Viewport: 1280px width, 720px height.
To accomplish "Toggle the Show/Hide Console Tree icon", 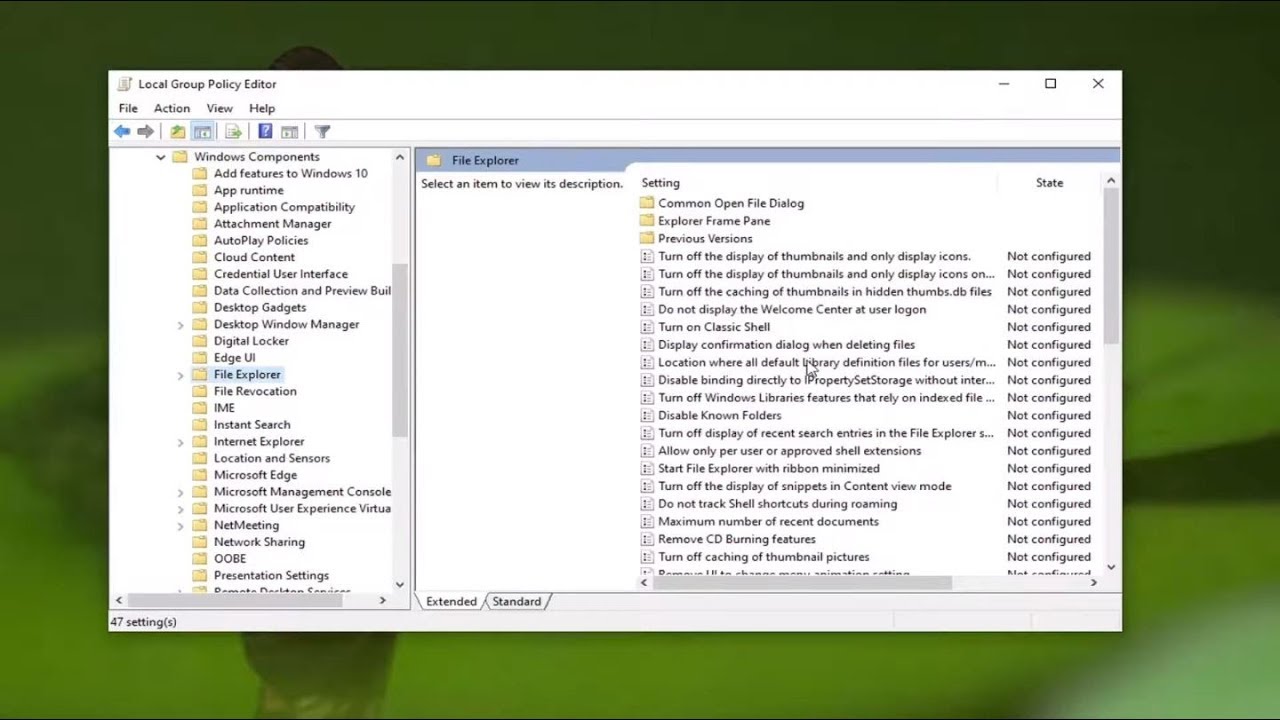I will pyautogui.click(x=202, y=131).
